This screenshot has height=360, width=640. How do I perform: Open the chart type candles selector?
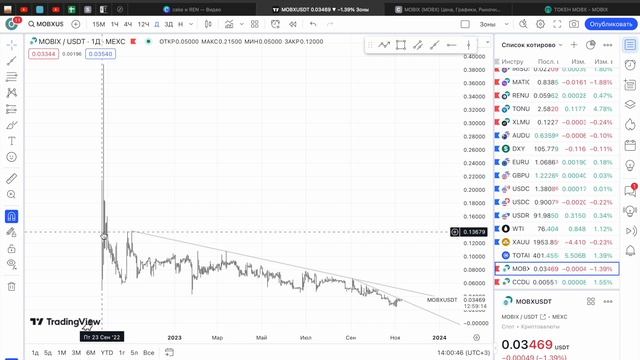coord(208,24)
